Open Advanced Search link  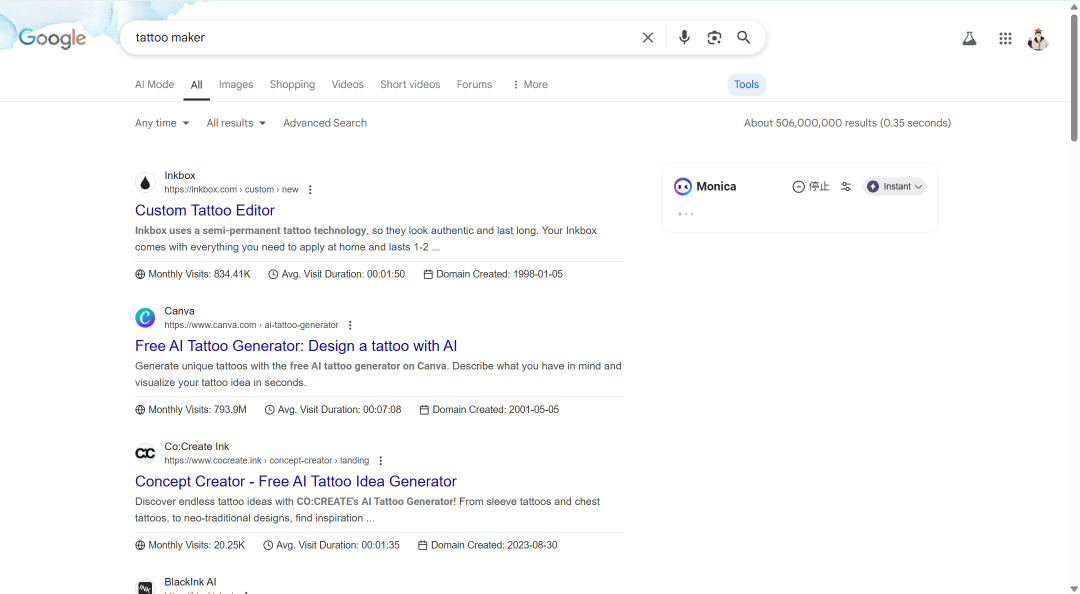pyautogui.click(x=325, y=123)
